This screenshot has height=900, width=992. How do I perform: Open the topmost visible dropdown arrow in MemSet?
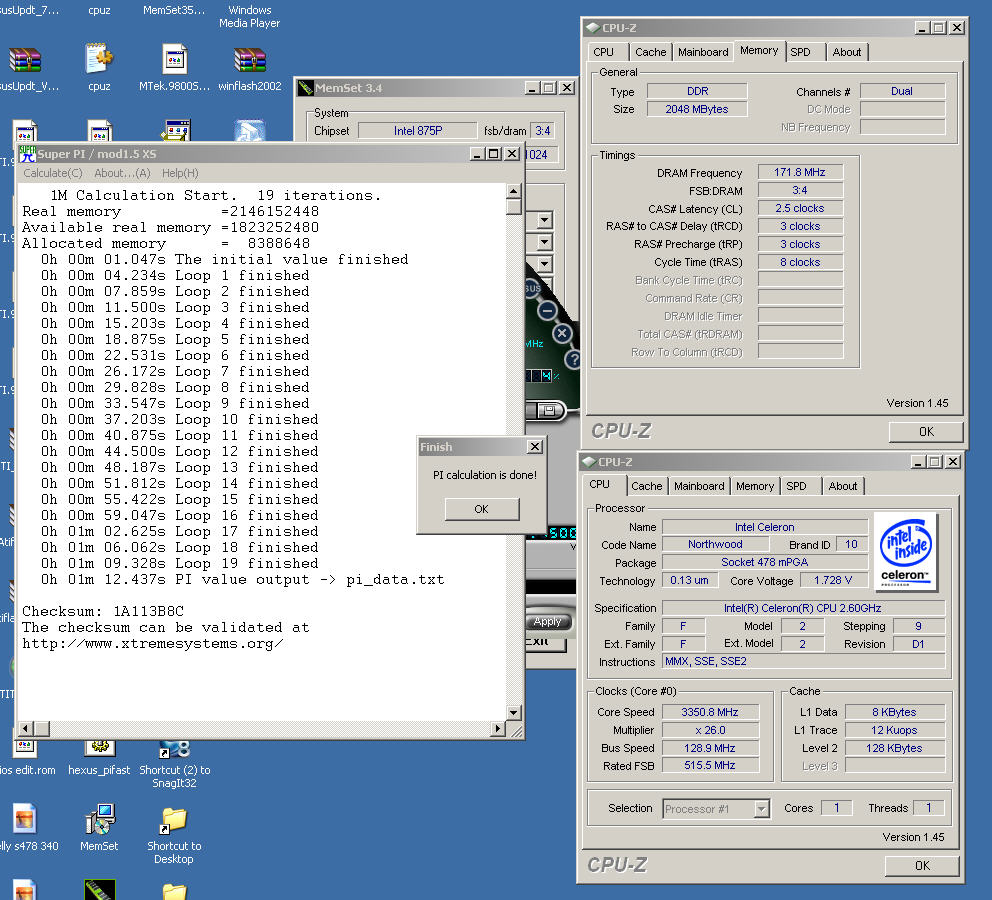(x=544, y=220)
